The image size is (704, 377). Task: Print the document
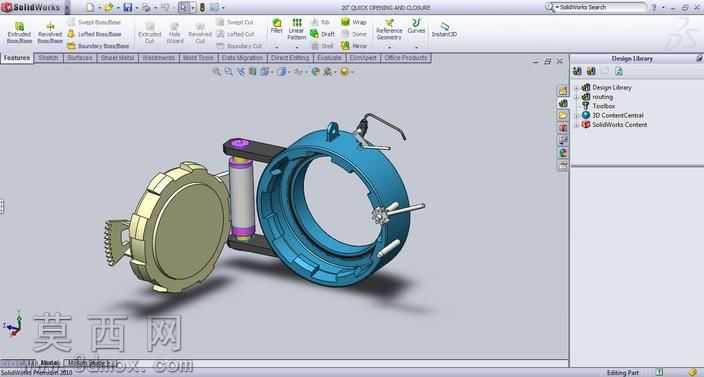(146, 7)
